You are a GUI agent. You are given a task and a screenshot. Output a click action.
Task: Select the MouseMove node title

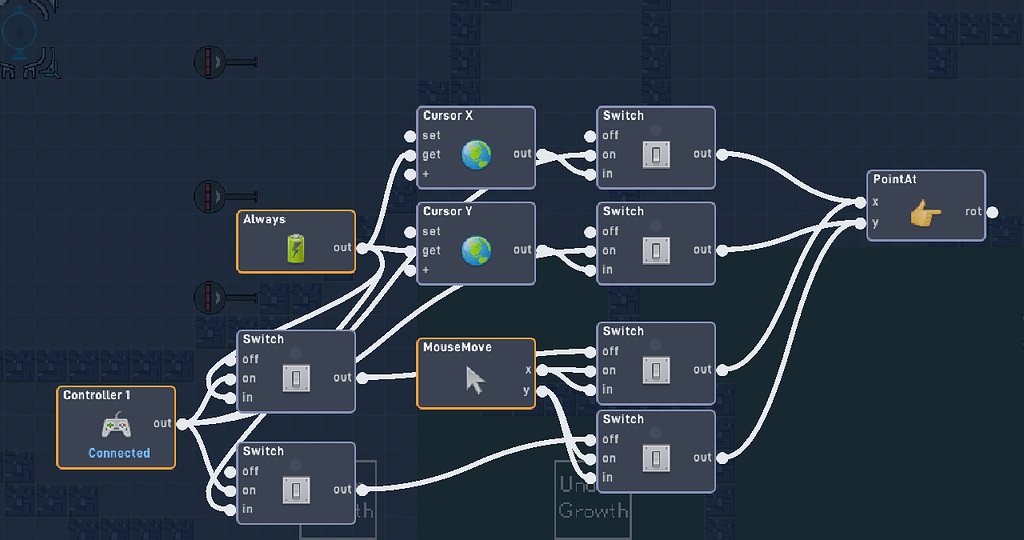tap(457, 347)
